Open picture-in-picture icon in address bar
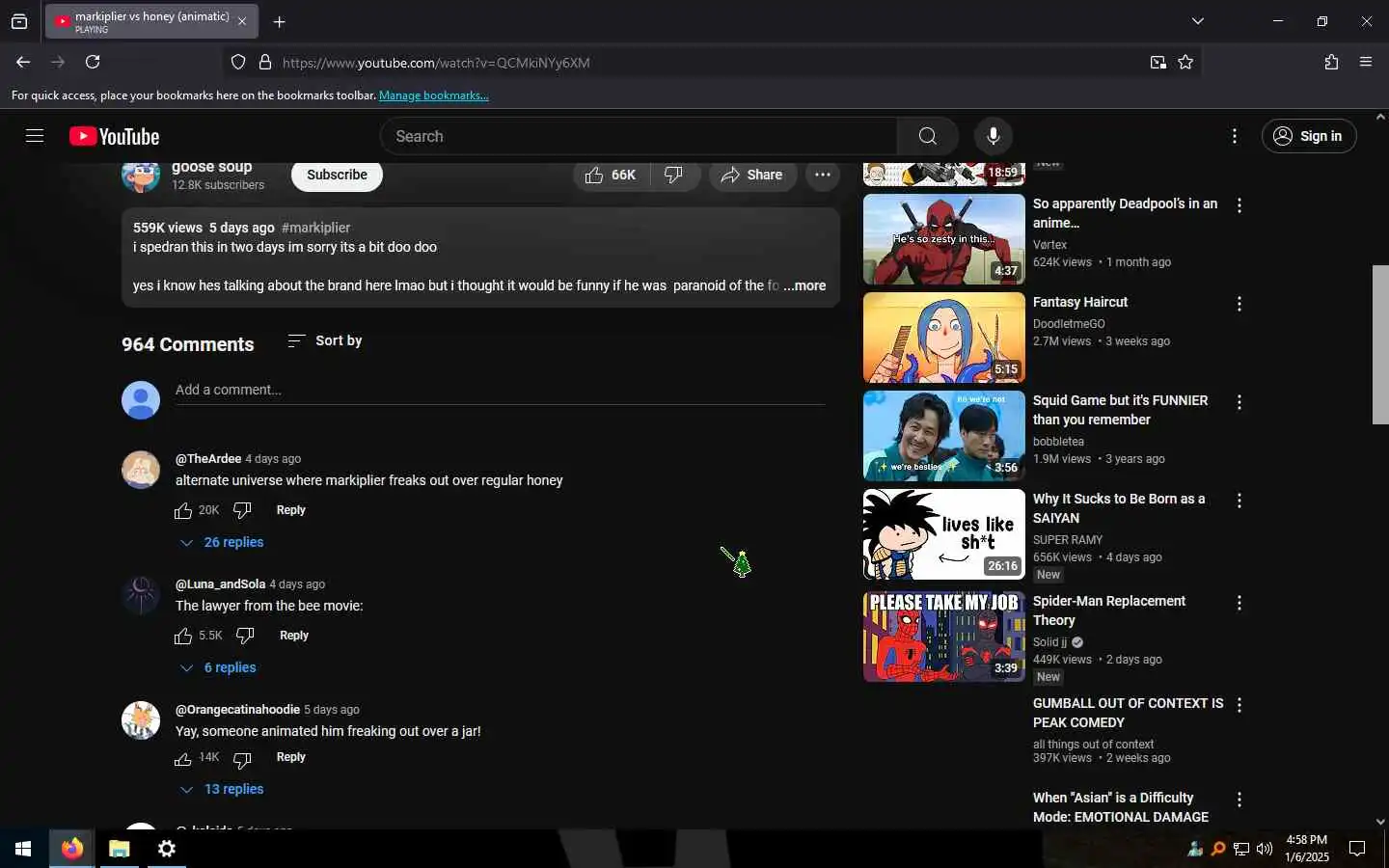 coord(1157,62)
